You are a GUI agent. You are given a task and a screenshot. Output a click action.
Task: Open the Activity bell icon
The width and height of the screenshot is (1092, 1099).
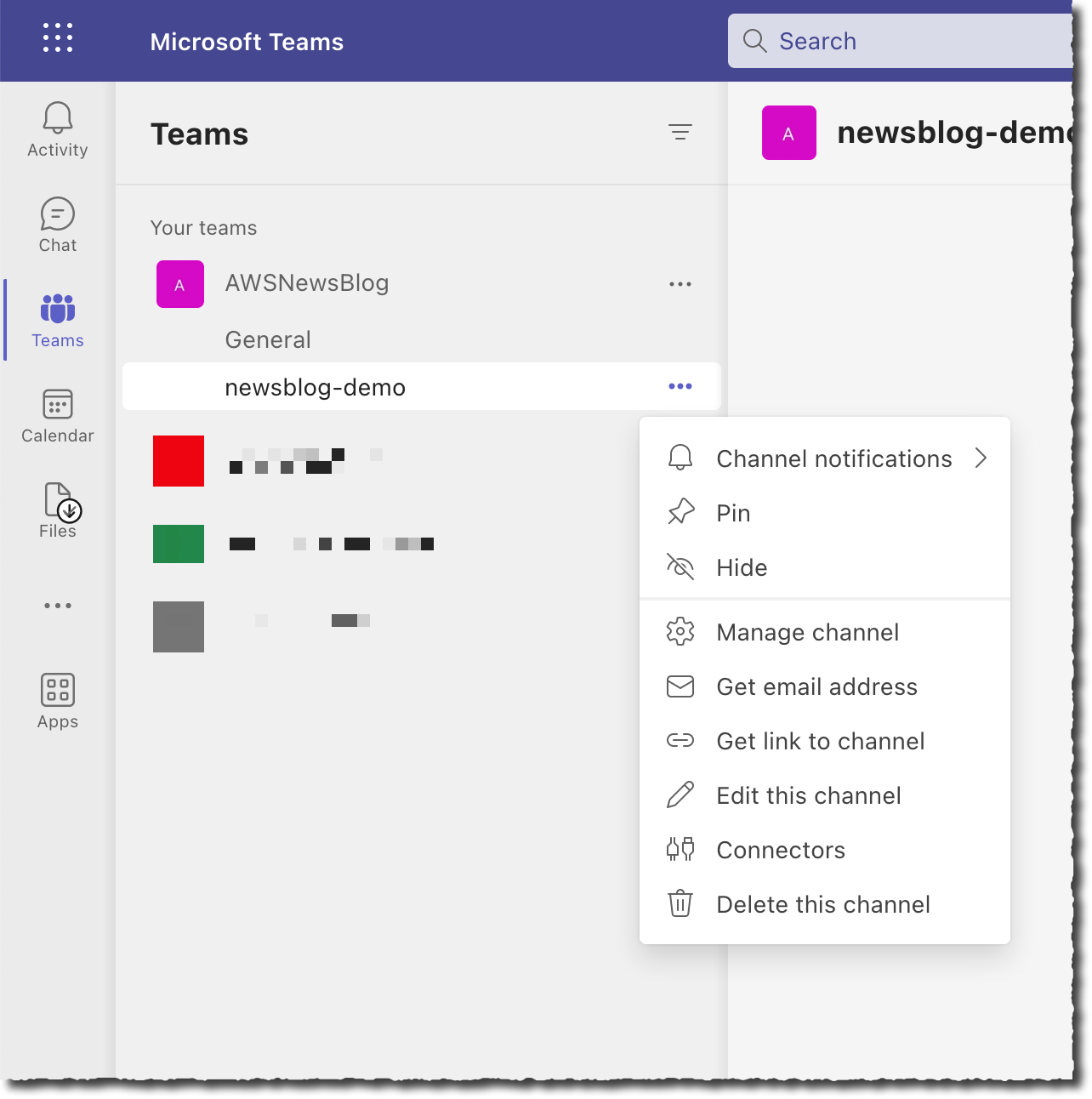[58, 129]
